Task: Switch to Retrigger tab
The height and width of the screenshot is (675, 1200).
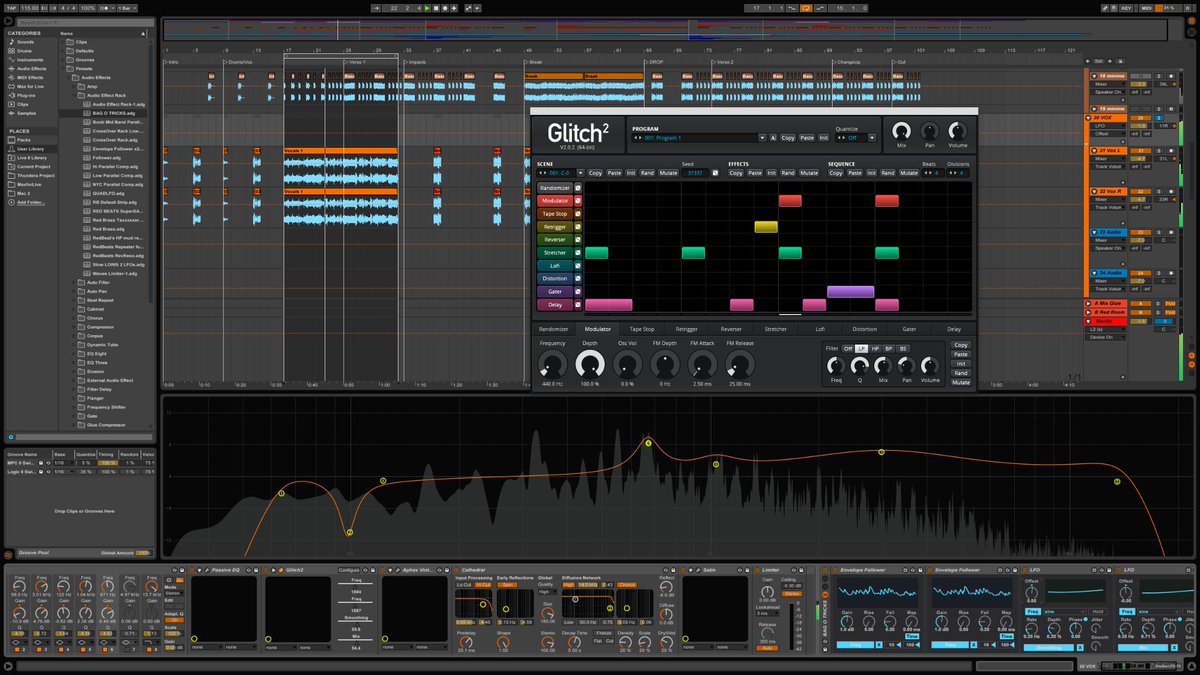Action: coord(687,329)
